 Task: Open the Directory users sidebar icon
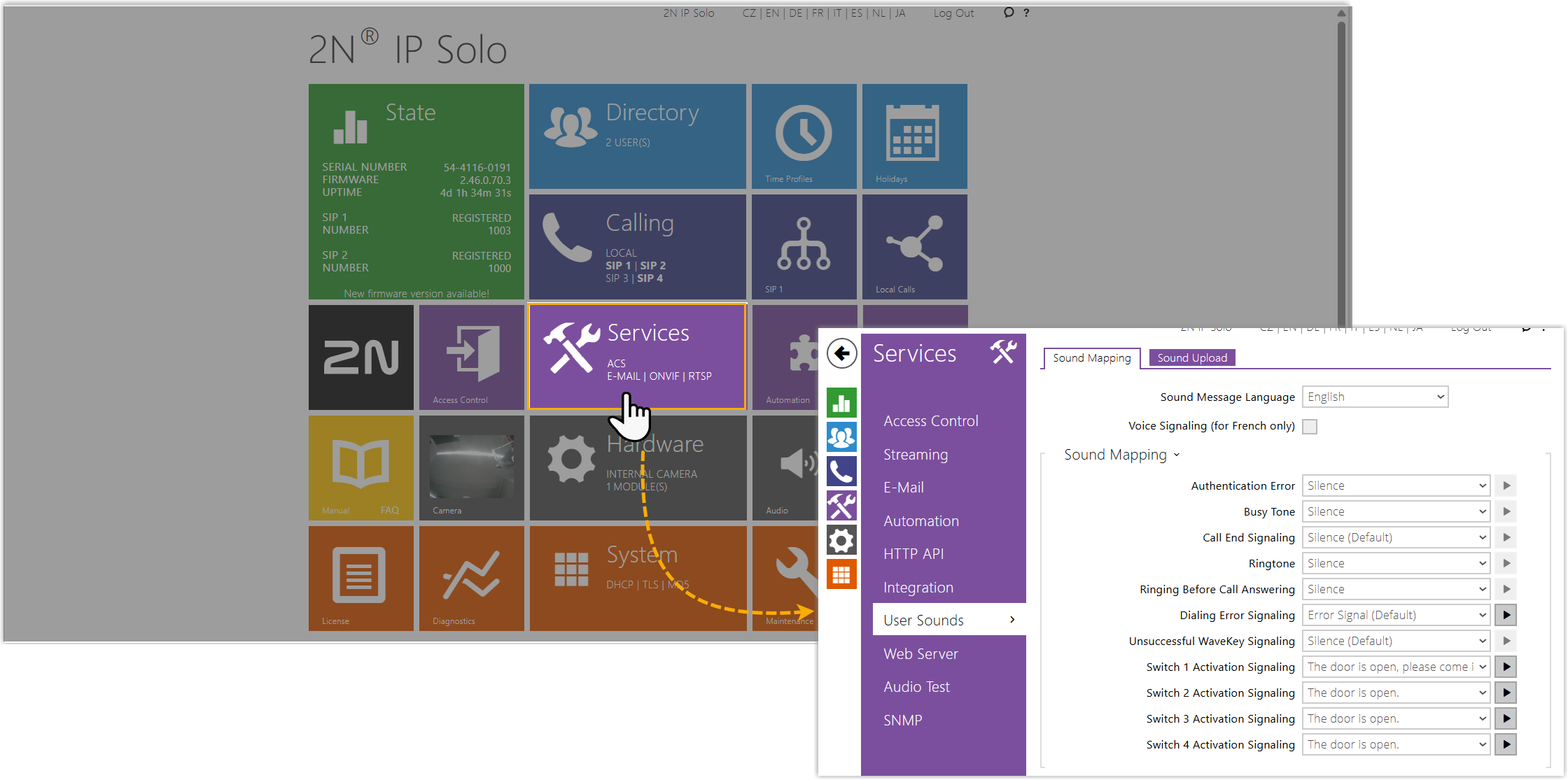(x=841, y=437)
